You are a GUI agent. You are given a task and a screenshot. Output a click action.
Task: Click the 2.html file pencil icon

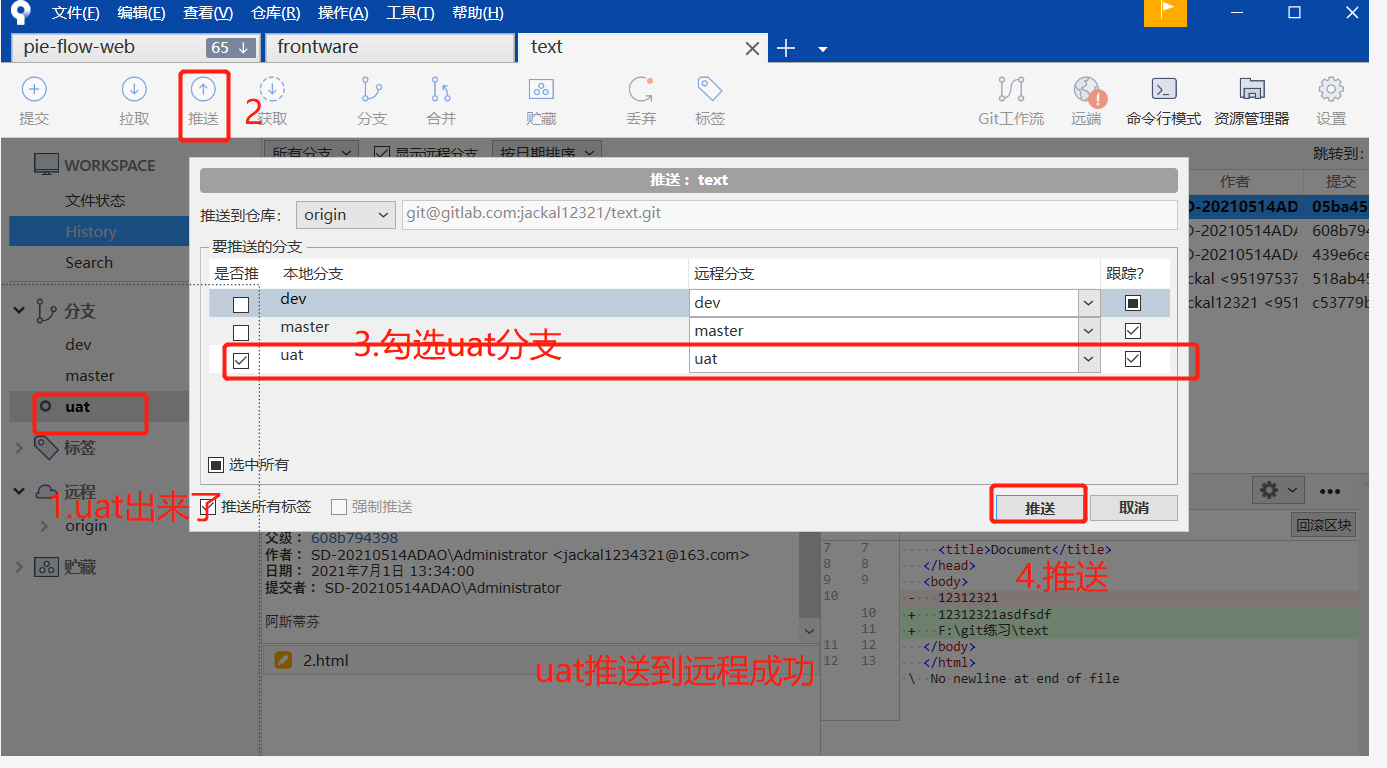point(283,660)
